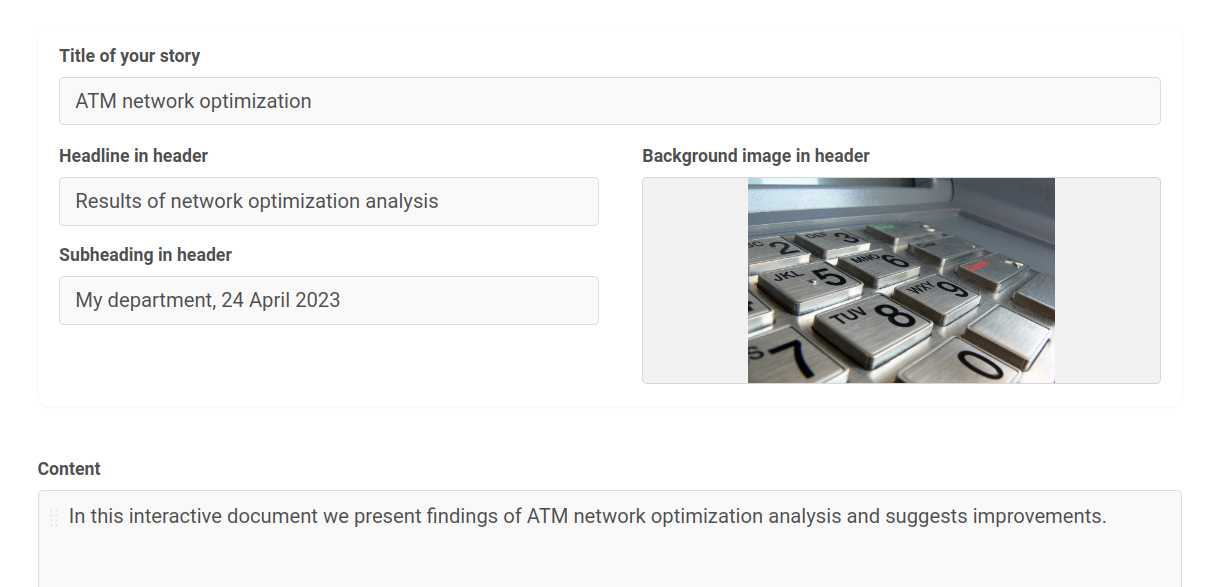Click the gray area left of keypad image

(694, 280)
